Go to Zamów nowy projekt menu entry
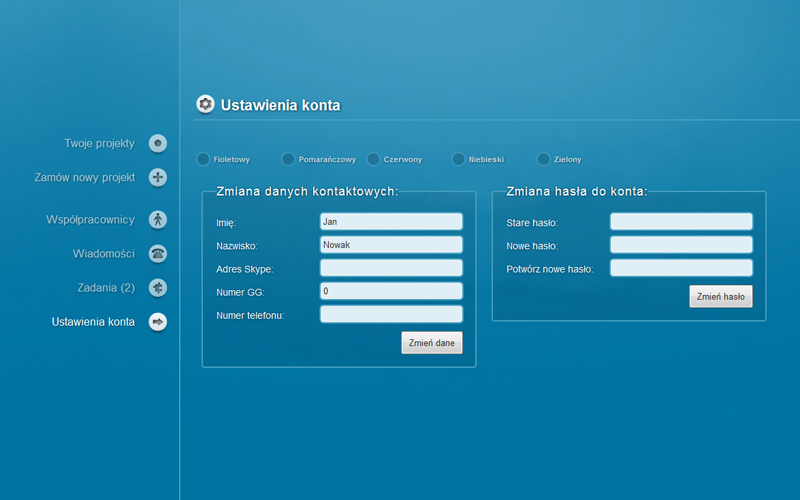Image resolution: width=800 pixels, height=500 pixels. click(x=85, y=178)
